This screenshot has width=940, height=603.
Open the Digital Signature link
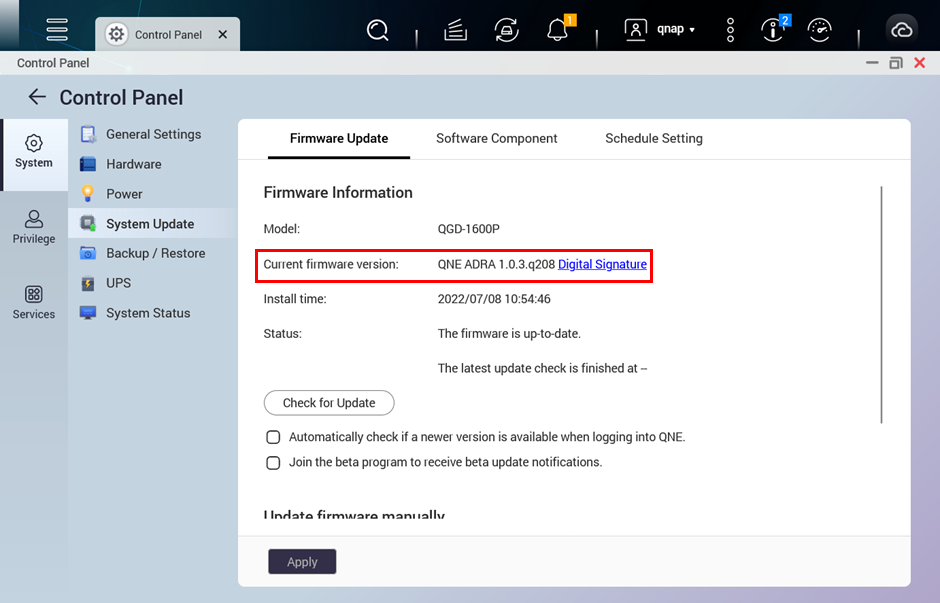coord(602,264)
